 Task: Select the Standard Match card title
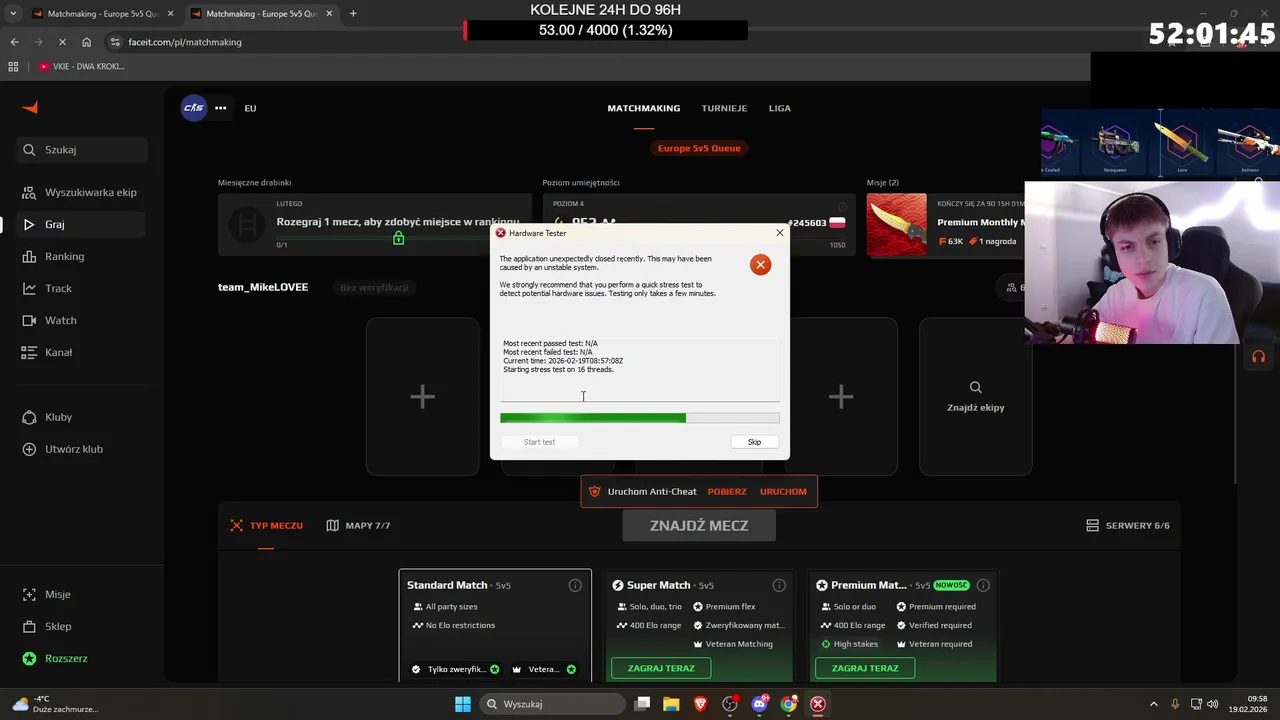click(447, 585)
